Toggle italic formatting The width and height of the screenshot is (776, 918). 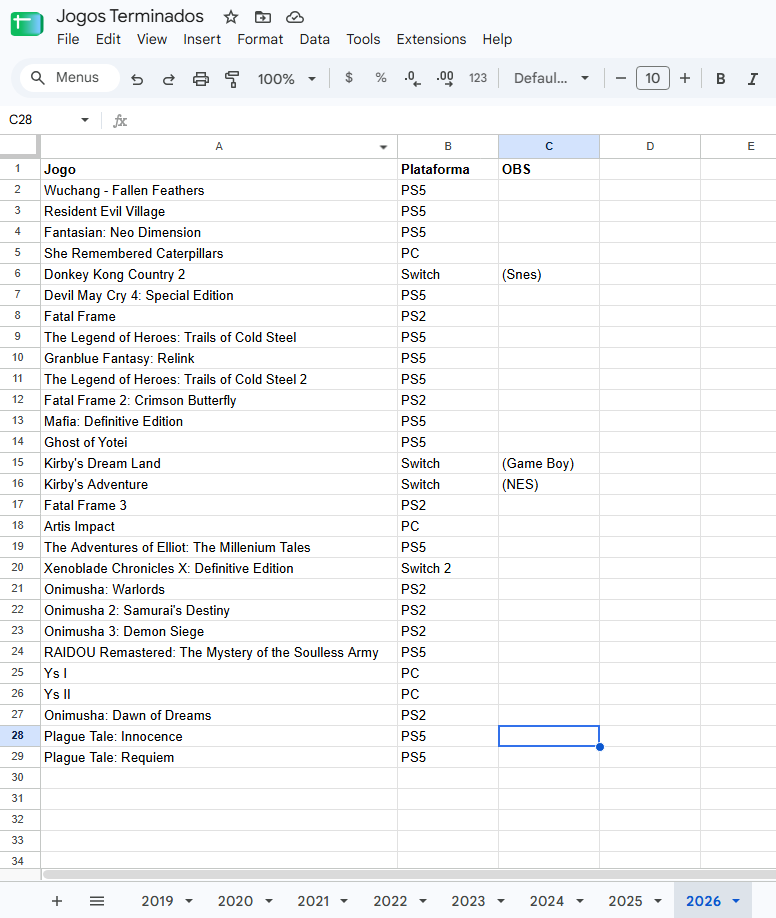pyautogui.click(x=753, y=78)
